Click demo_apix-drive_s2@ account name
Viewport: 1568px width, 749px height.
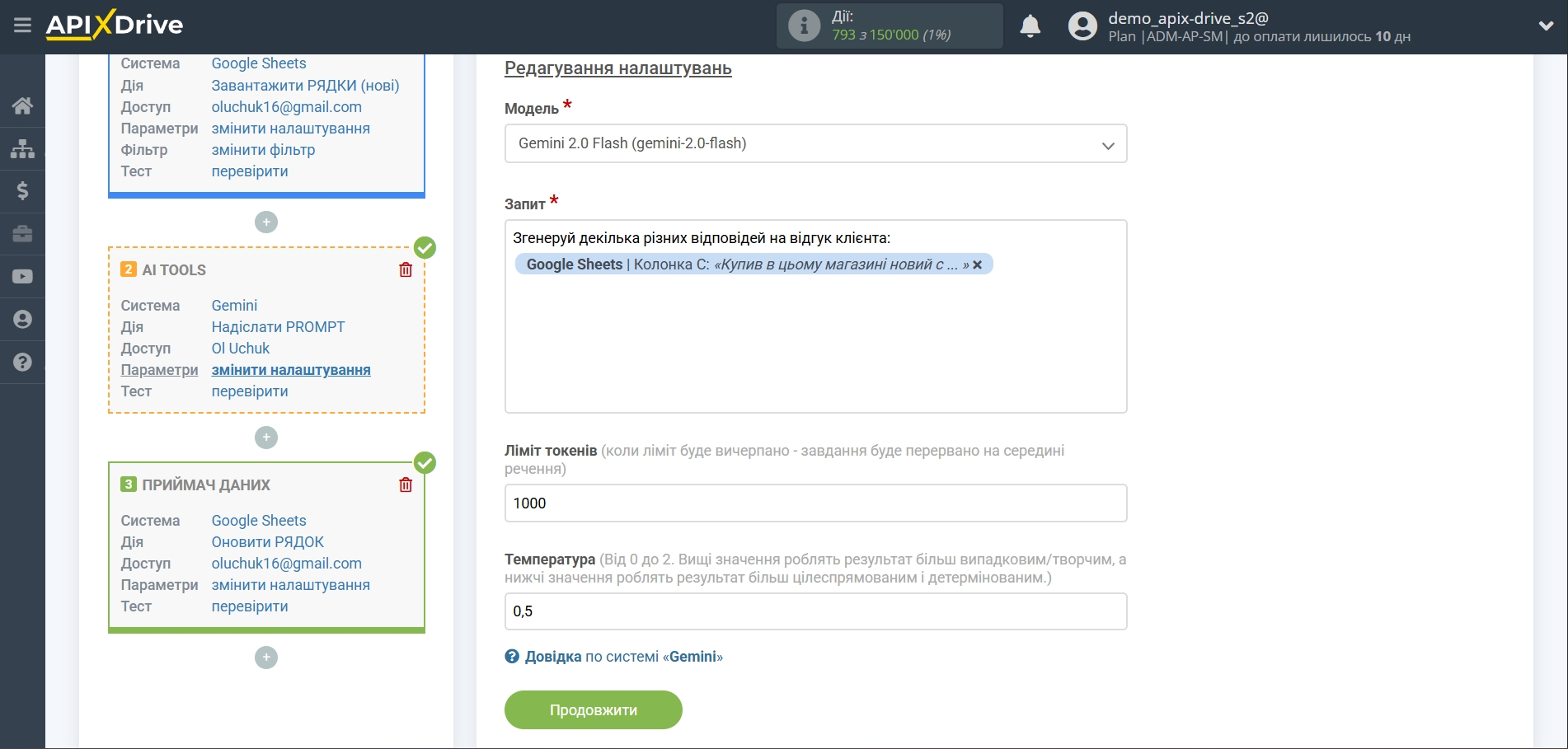pyautogui.click(x=1188, y=18)
